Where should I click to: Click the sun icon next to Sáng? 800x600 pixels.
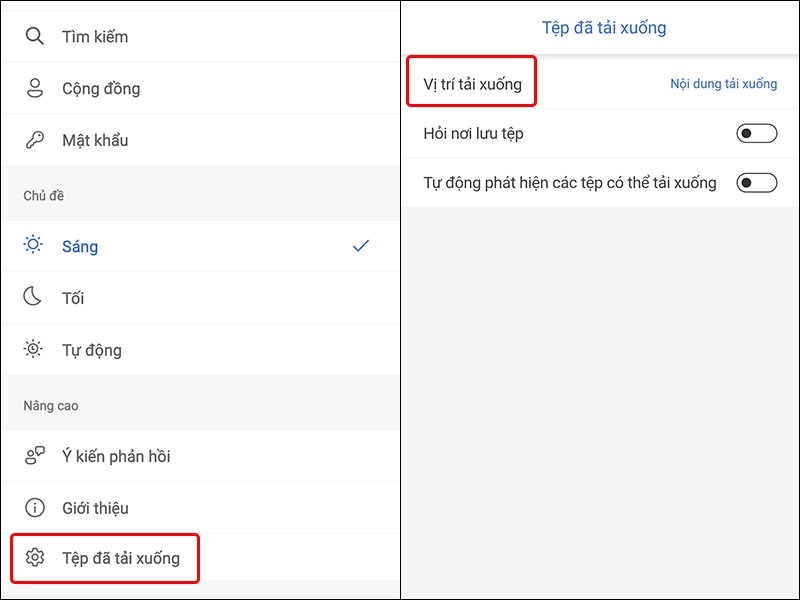click(35, 246)
